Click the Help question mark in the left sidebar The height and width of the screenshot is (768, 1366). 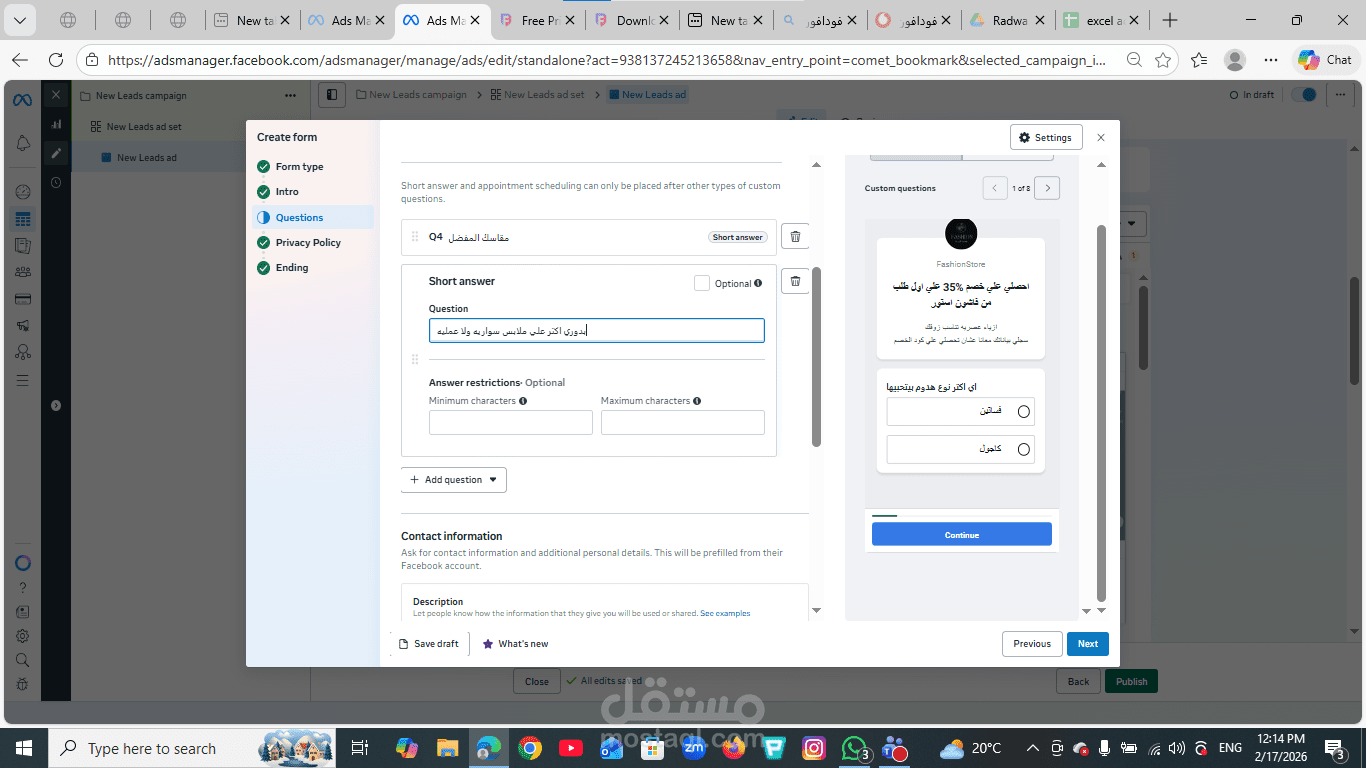click(x=23, y=588)
